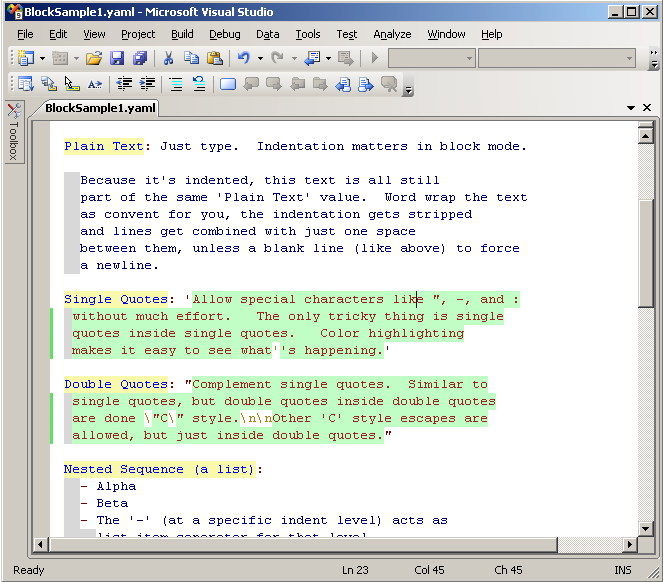Toggle bookmark on current line icon
The image size is (663, 582).
[228, 84]
